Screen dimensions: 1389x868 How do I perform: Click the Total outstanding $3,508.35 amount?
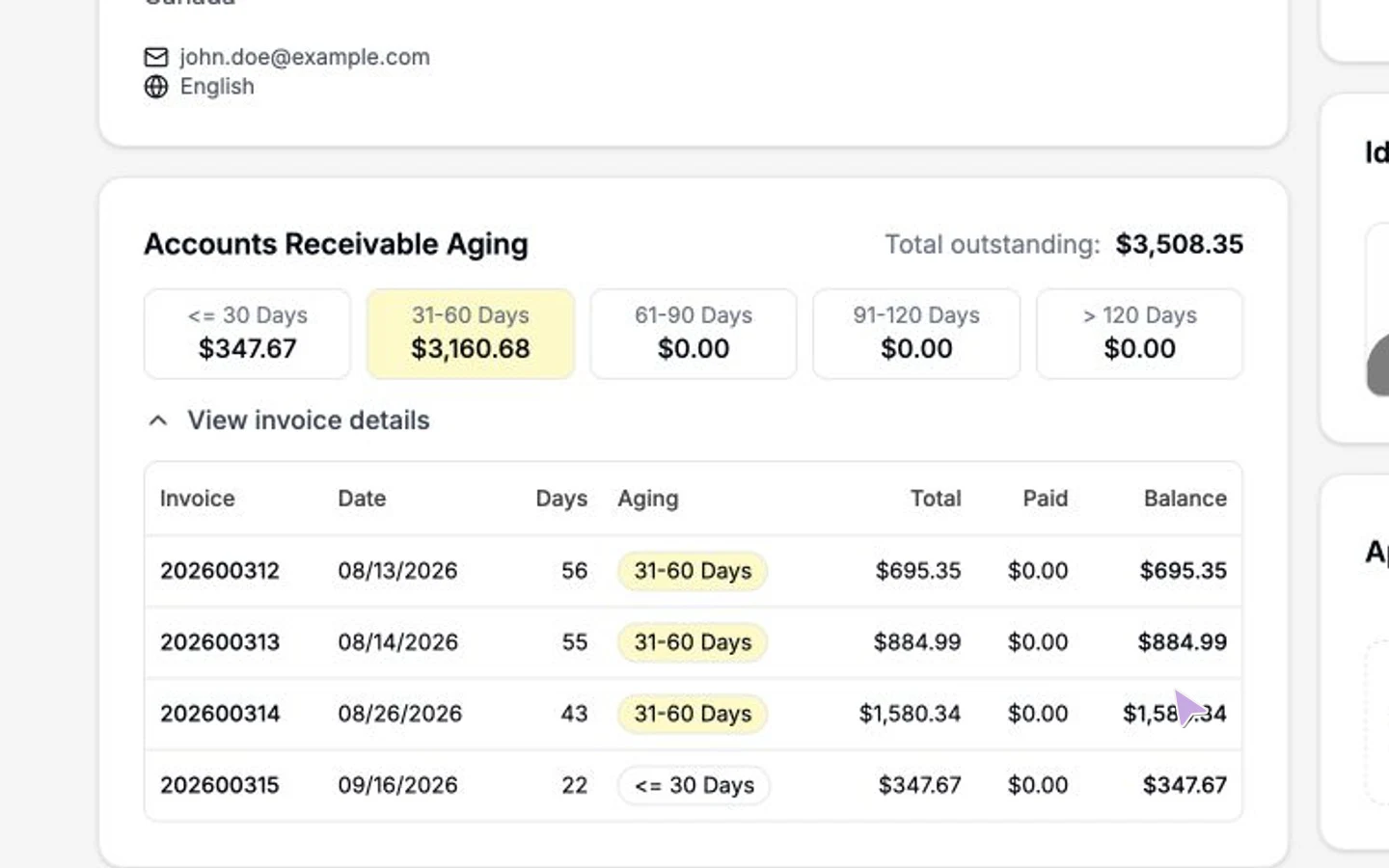(1180, 244)
